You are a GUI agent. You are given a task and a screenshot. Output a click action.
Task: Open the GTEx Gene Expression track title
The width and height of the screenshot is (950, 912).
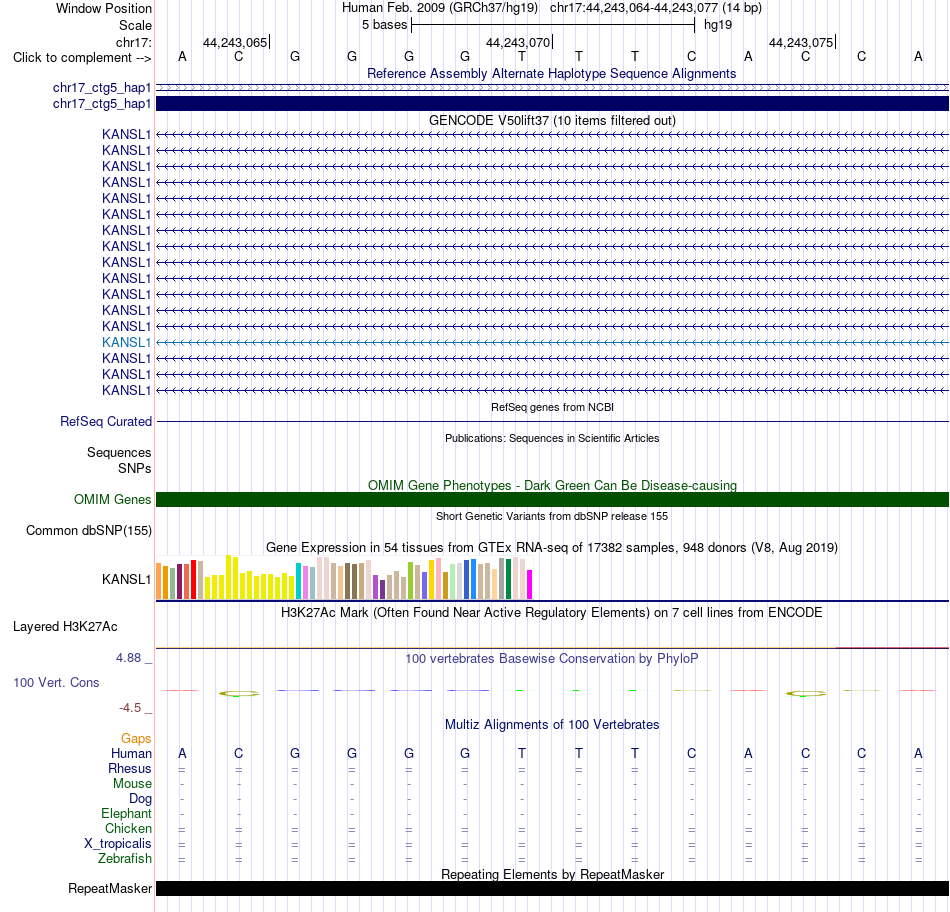click(552, 547)
